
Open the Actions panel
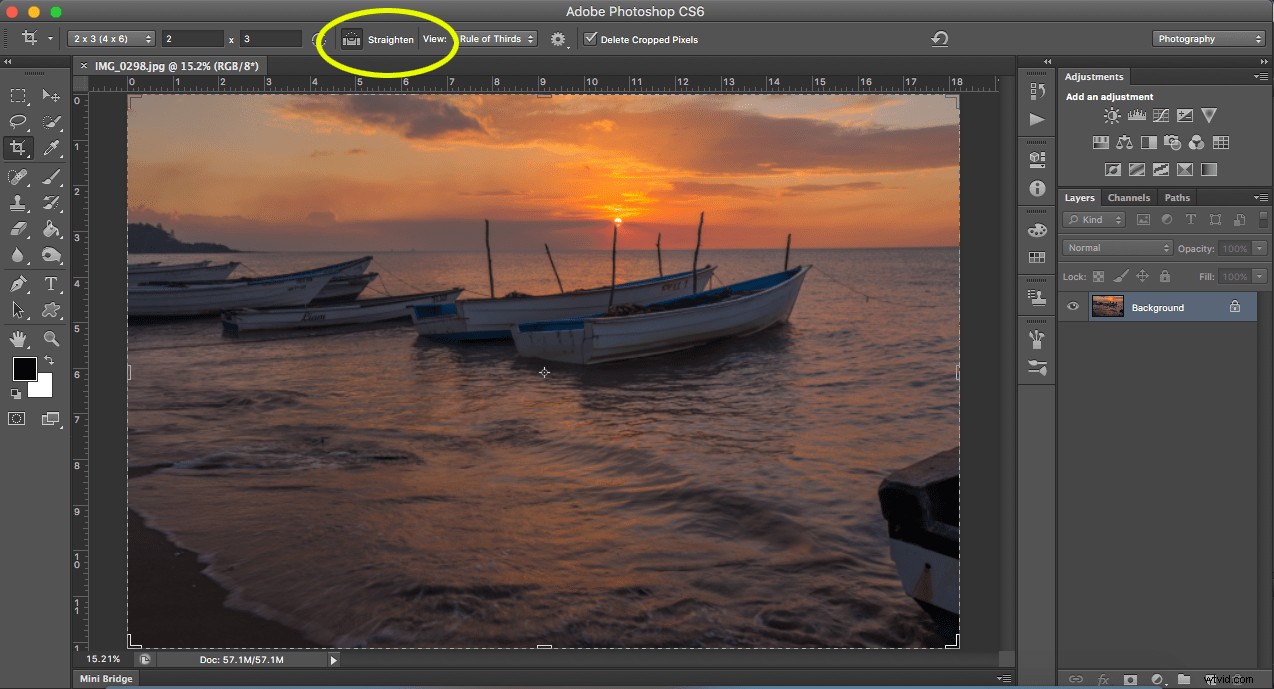(1038, 119)
